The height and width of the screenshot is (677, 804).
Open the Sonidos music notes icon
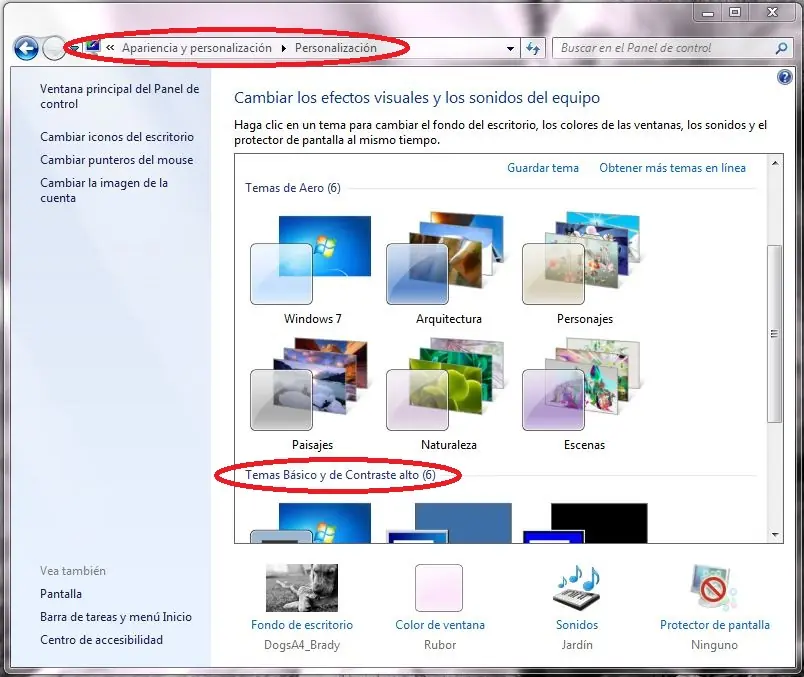pyautogui.click(x=577, y=588)
